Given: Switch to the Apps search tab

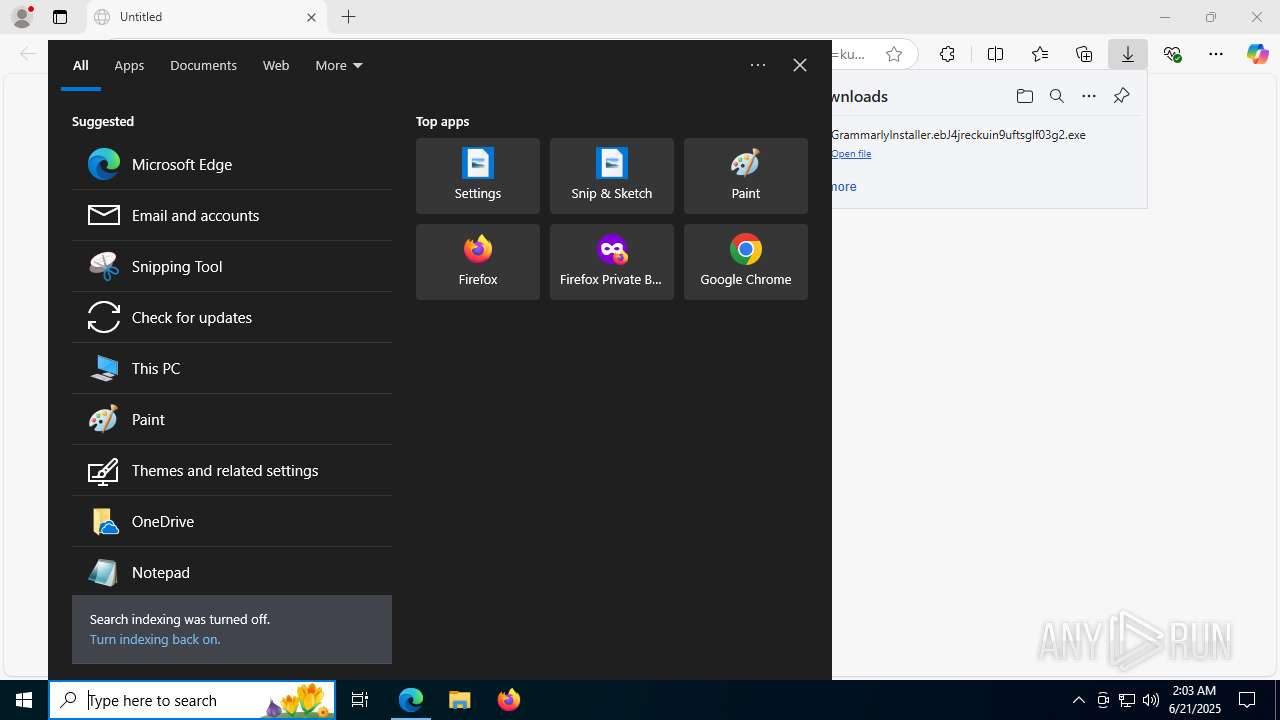Looking at the screenshot, I should click(x=129, y=65).
